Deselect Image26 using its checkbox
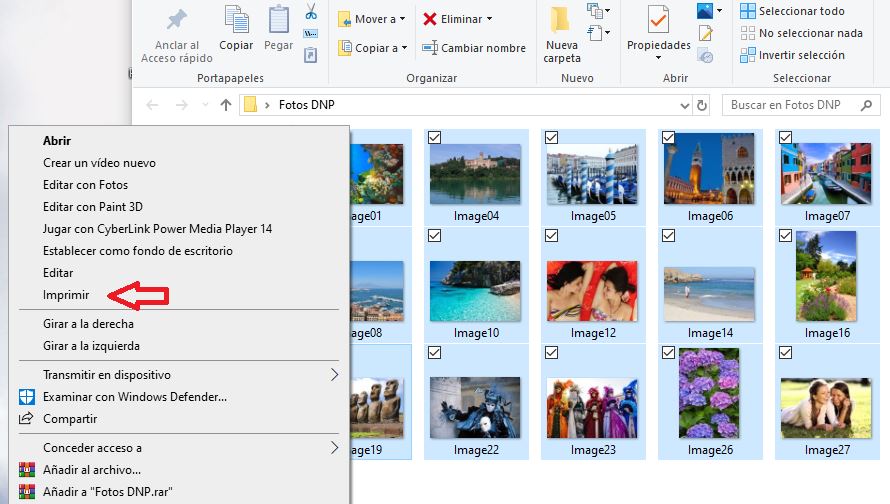This screenshot has height=504, width=890. point(667,353)
